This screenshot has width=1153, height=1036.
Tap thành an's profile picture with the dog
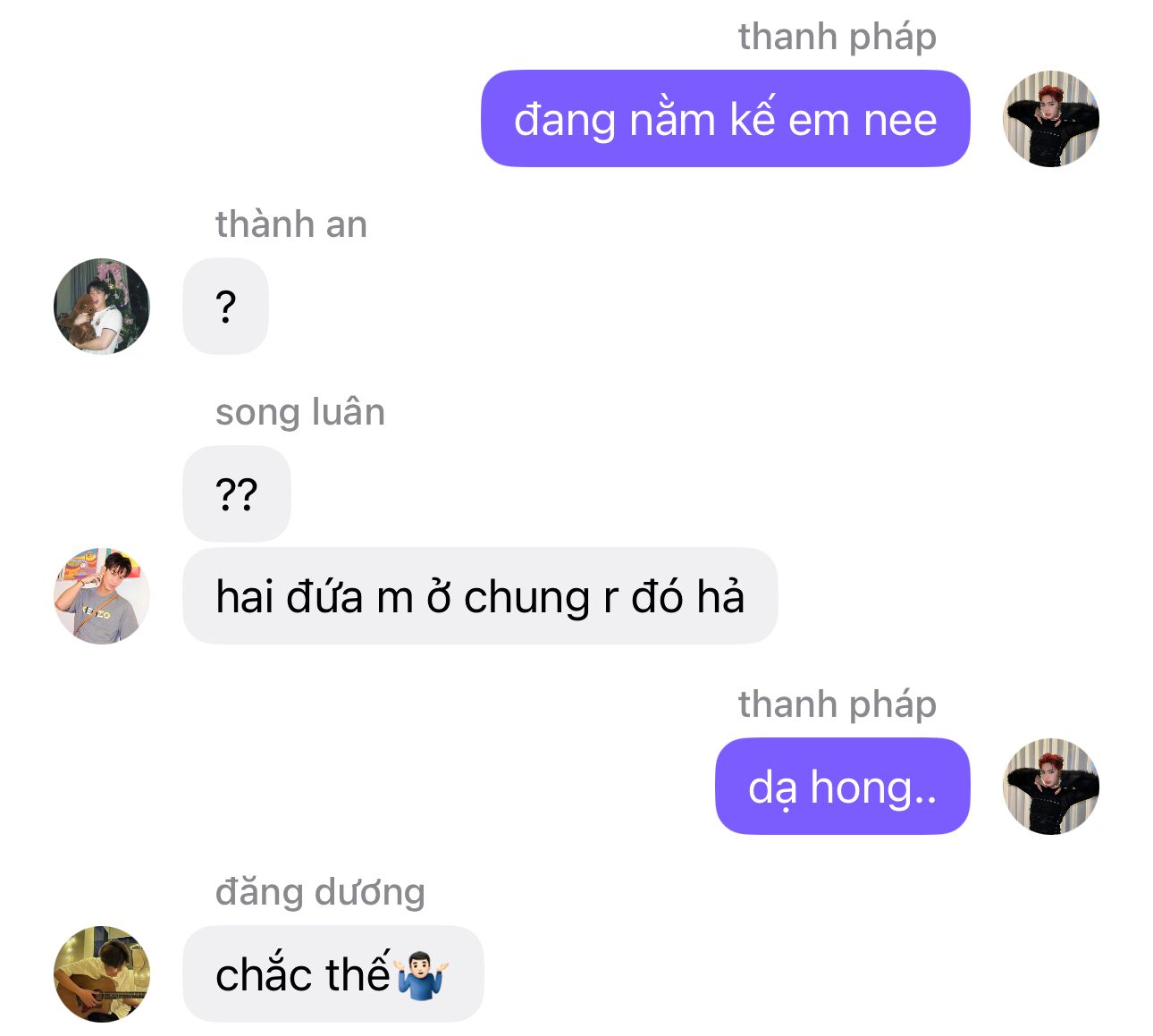tap(102, 307)
